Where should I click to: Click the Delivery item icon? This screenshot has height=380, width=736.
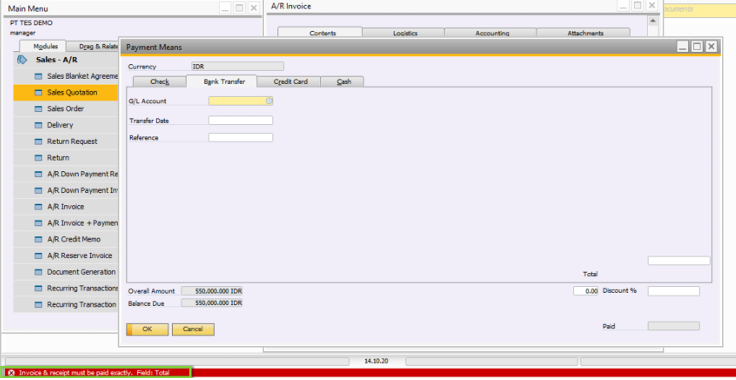(38, 125)
